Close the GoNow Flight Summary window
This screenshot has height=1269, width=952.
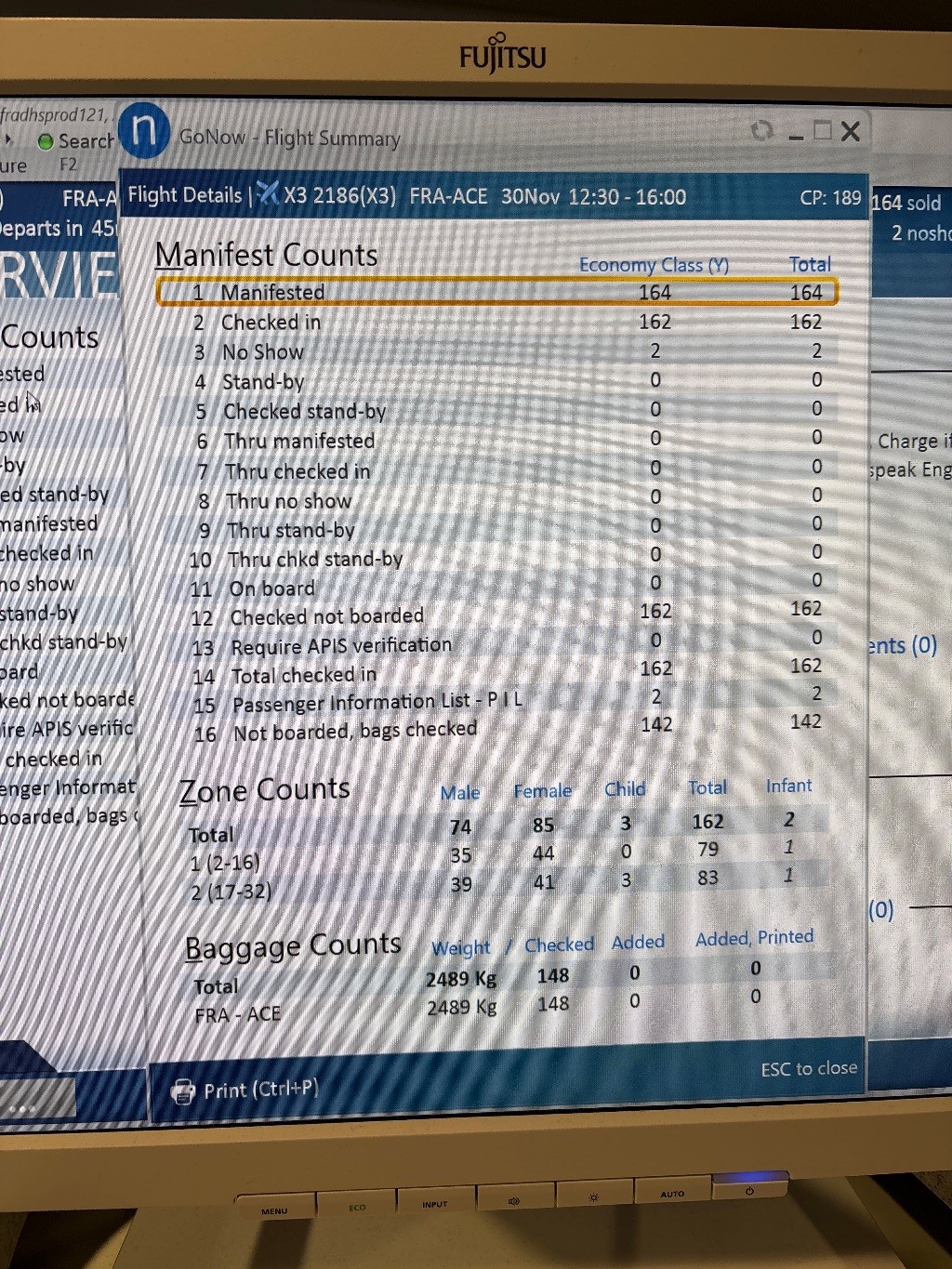click(x=851, y=131)
